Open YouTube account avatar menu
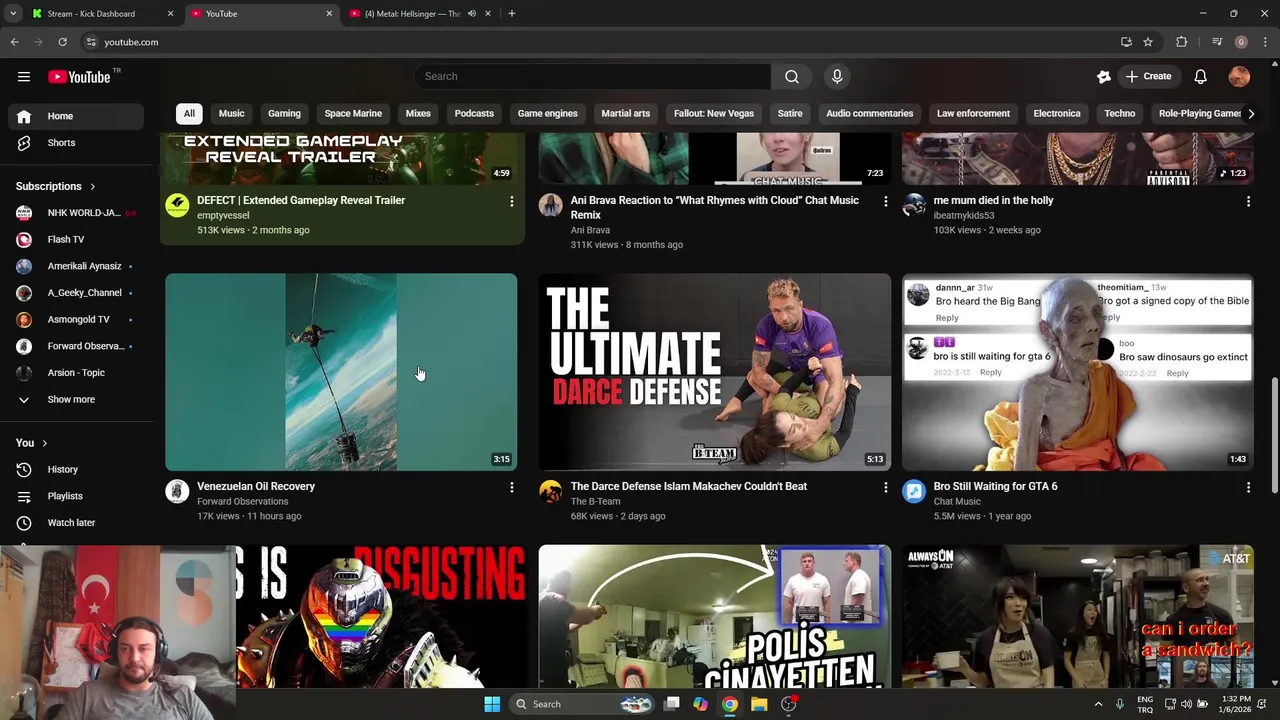 1239,77
